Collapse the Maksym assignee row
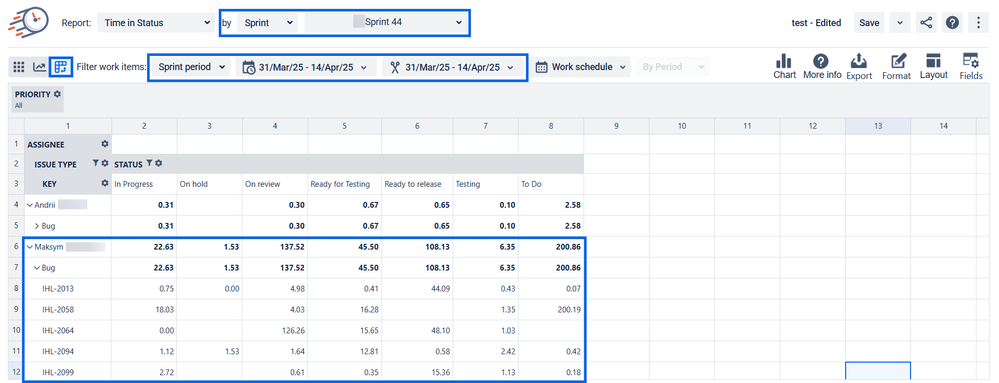This screenshot has height=383, width=999. click(29, 247)
